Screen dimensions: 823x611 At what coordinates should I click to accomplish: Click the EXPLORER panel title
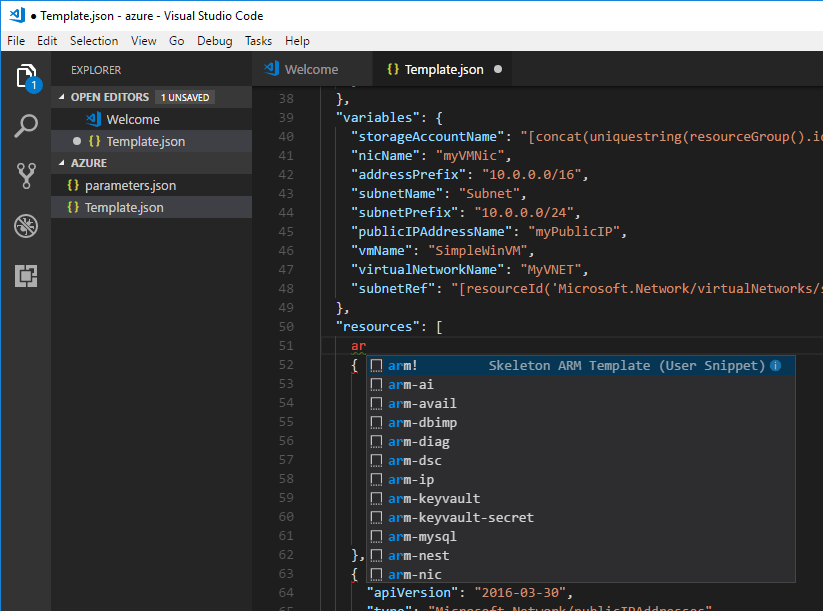tap(96, 70)
